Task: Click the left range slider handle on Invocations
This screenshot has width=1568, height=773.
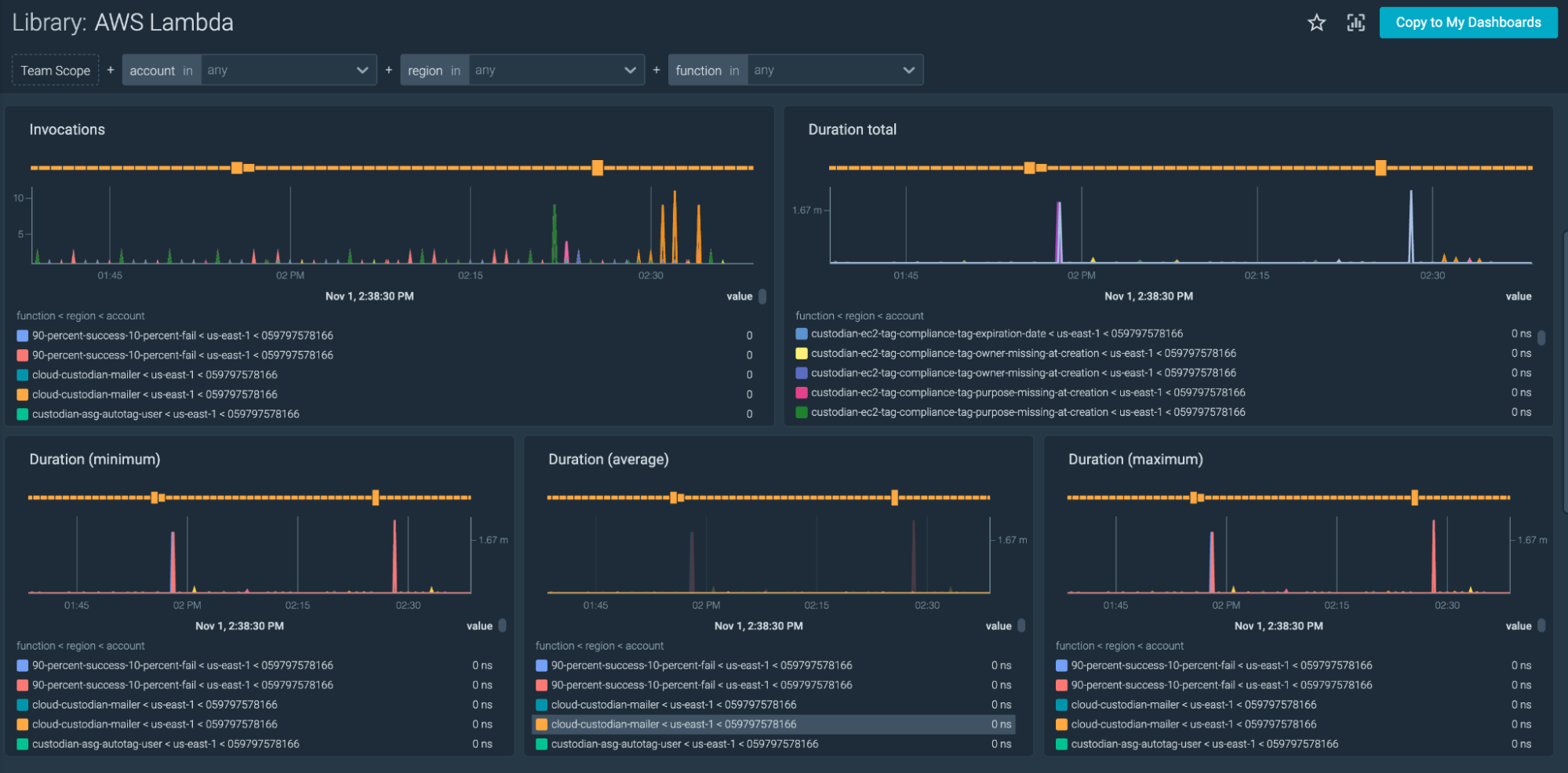Action: [238, 167]
